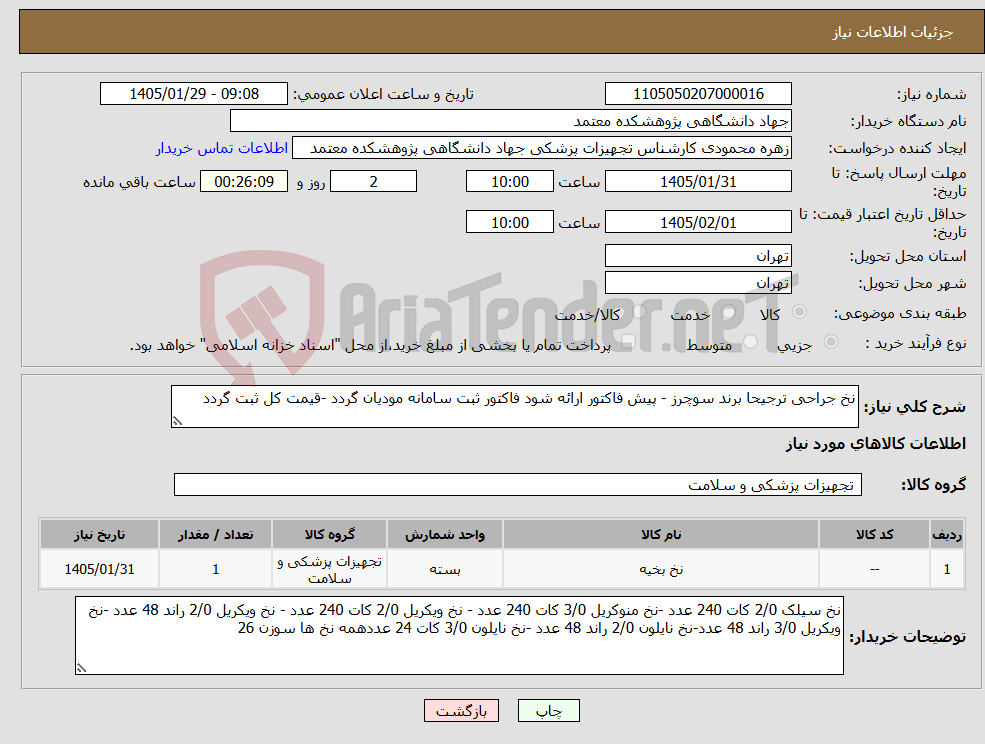This screenshot has width=985, height=744.
Task: Click the remaining time field 00:26:09
Action: pos(244,182)
